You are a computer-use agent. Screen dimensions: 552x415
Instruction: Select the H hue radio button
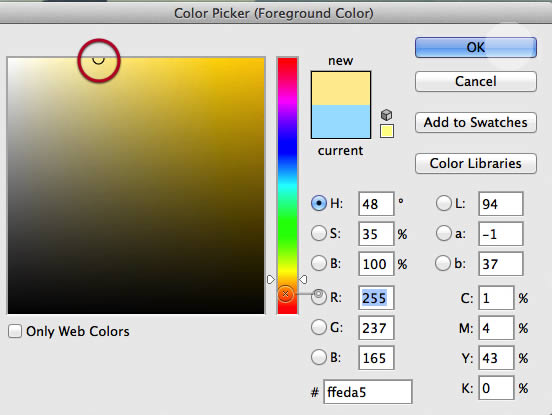tap(319, 203)
